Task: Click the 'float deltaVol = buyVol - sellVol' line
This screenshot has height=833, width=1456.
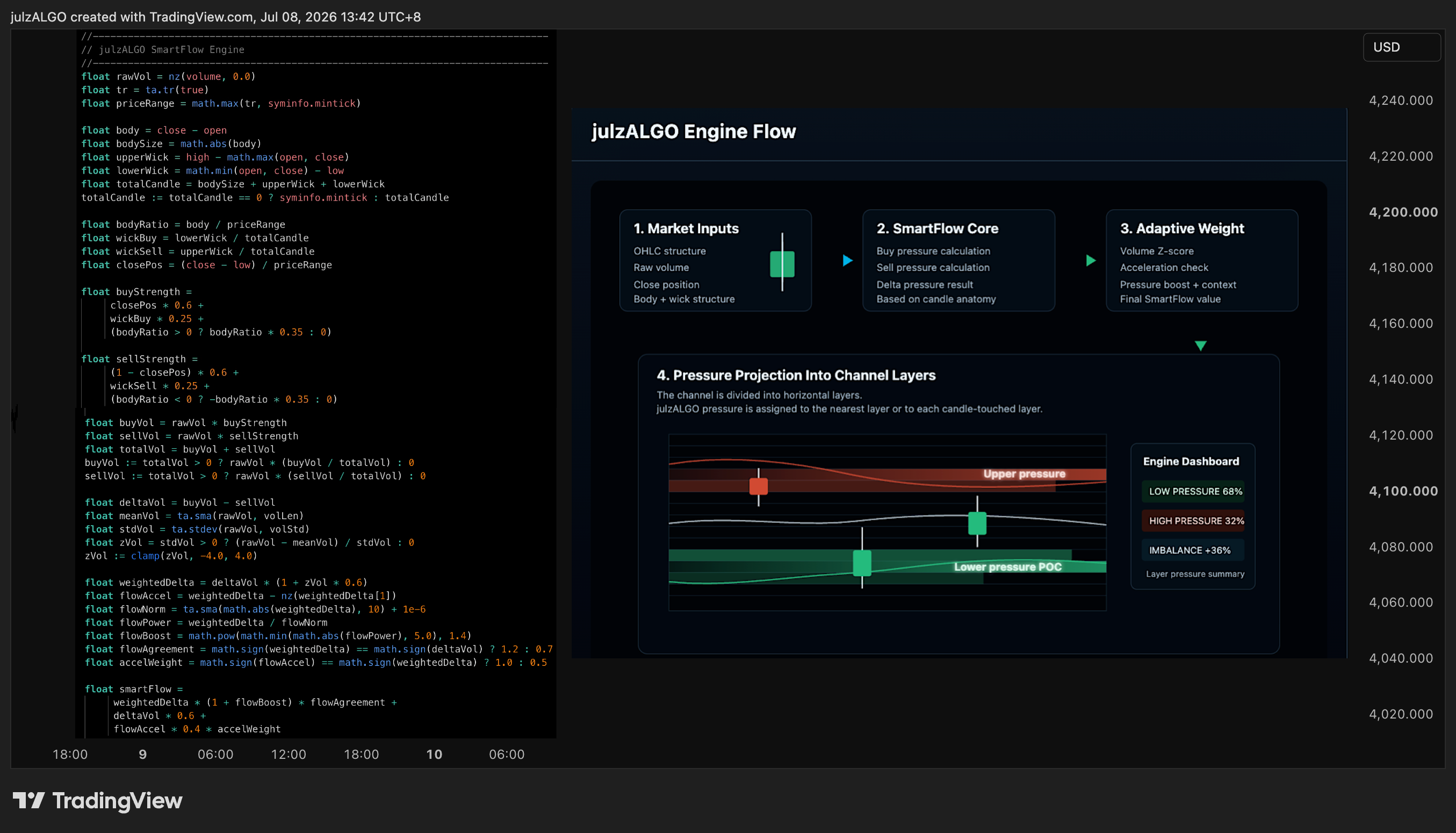Action: [x=179, y=502]
